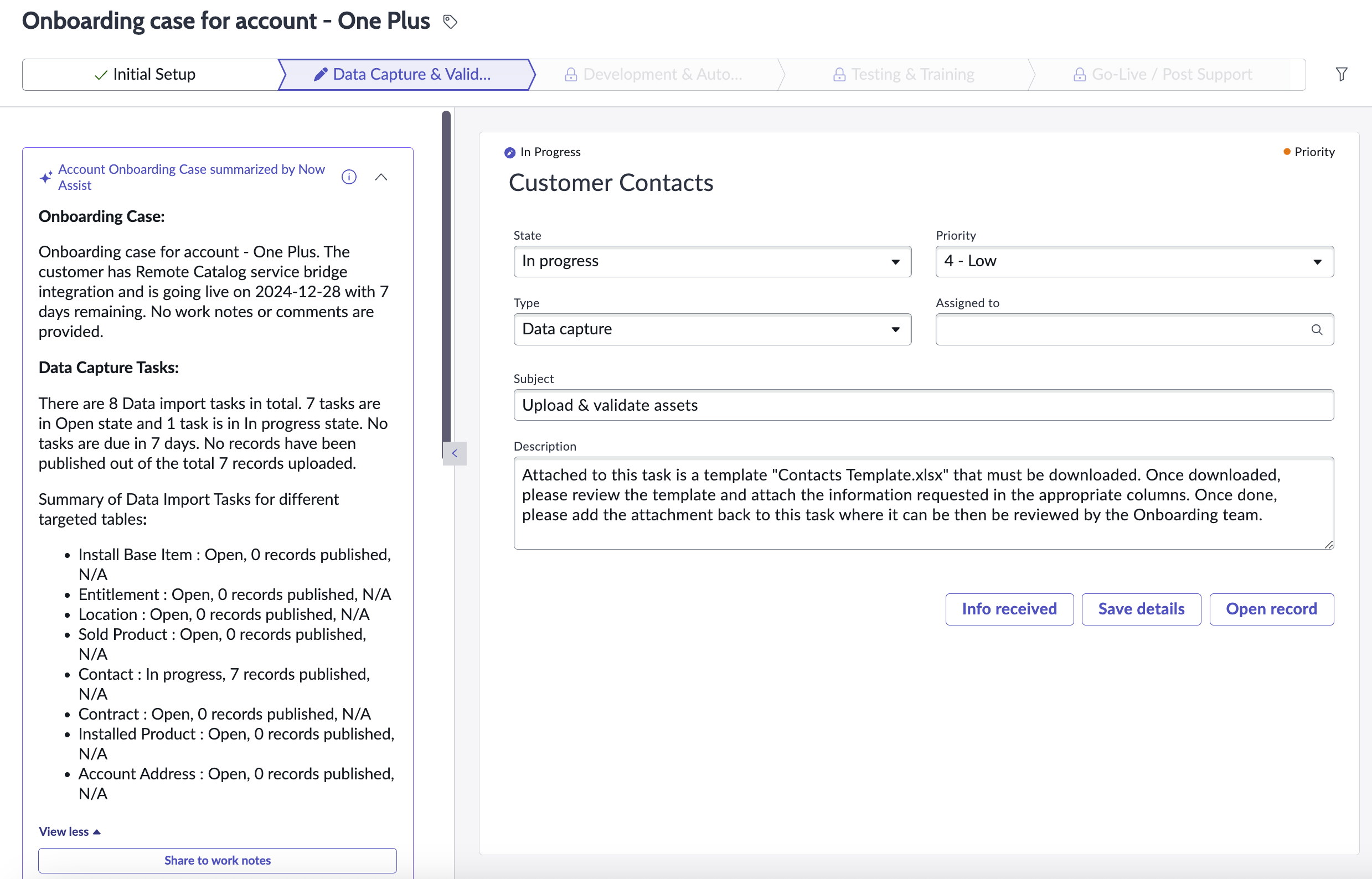
Task: Select the Development & Auto... stage tab
Action: point(657,75)
